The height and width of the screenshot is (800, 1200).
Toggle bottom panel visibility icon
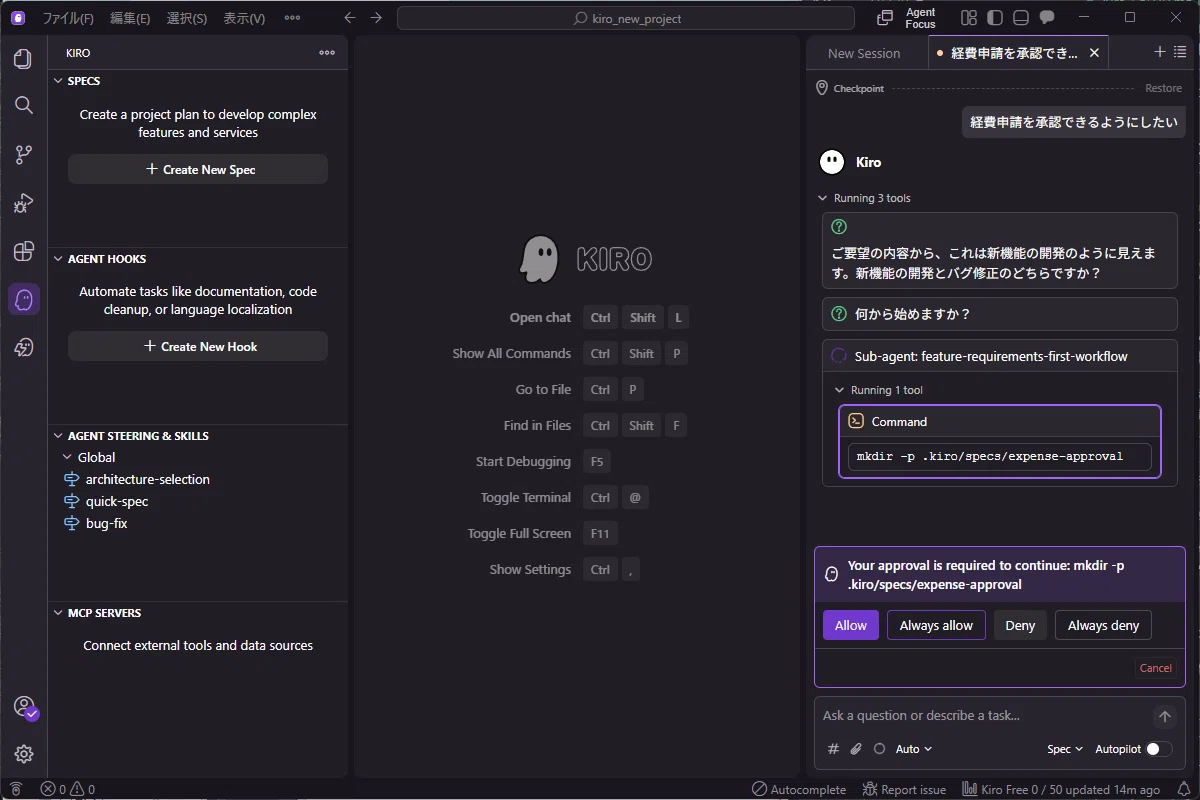(x=1020, y=18)
